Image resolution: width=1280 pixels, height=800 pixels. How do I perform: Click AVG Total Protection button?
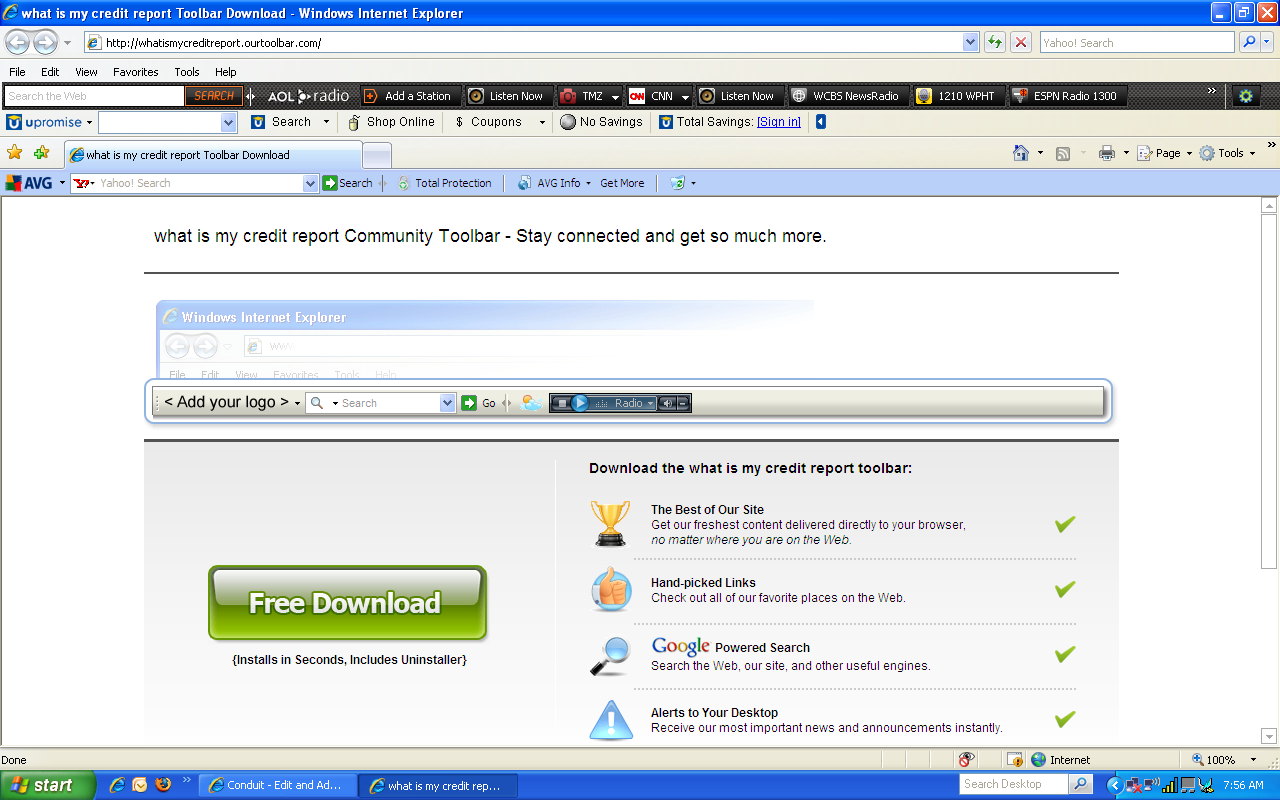click(x=444, y=183)
